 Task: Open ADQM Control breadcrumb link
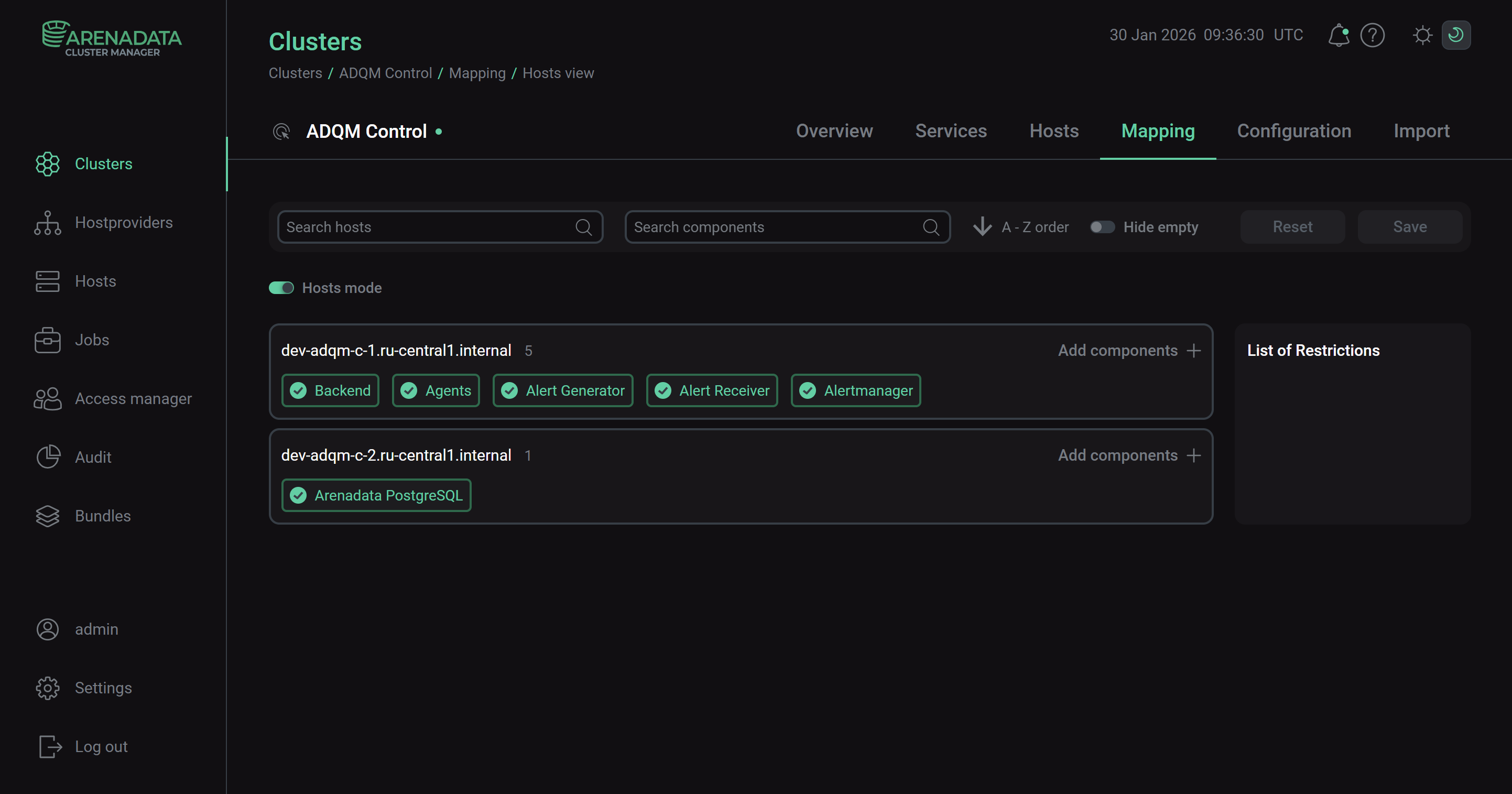385,73
